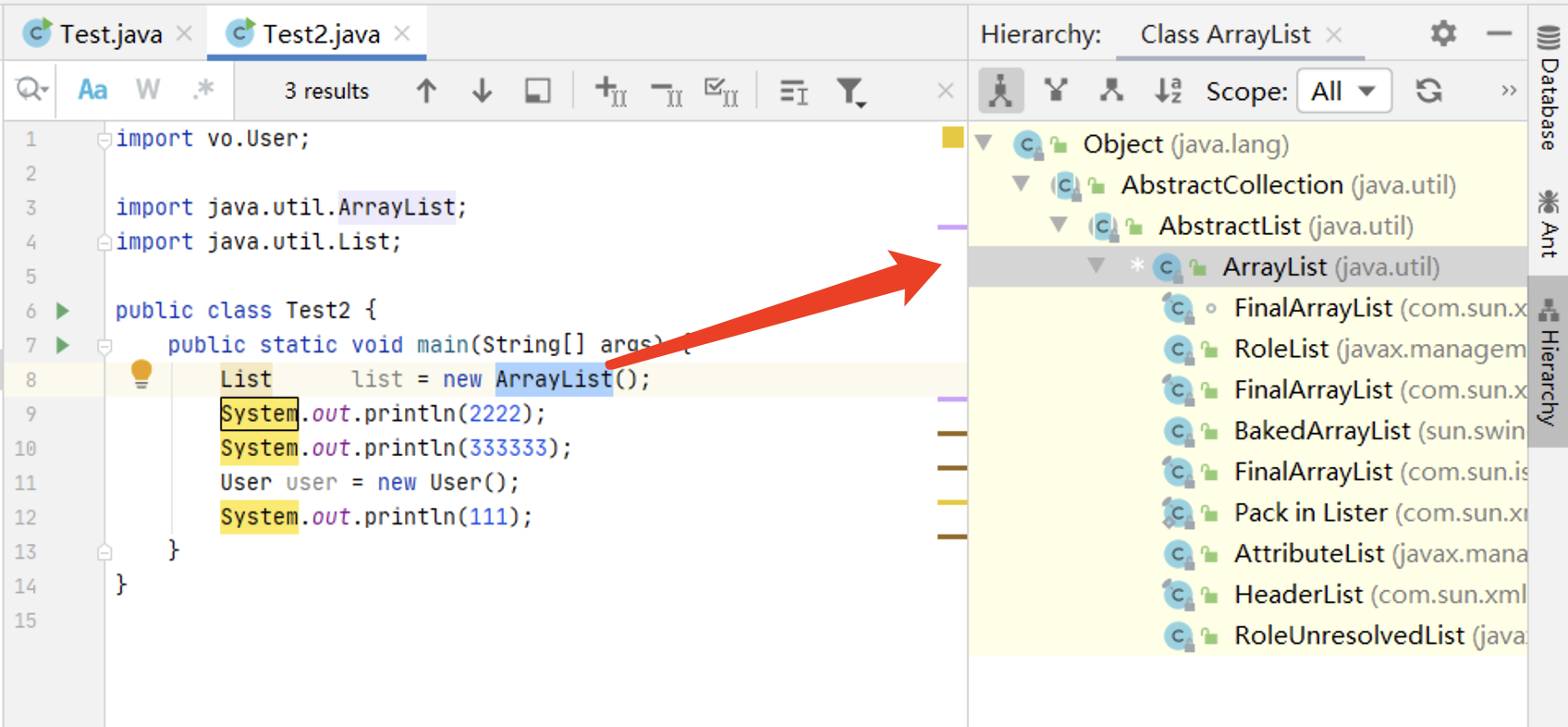This screenshot has width=1568, height=727.
Task: Select the Class ArrayList hierarchy tab
Action: tap(1225, 34)
